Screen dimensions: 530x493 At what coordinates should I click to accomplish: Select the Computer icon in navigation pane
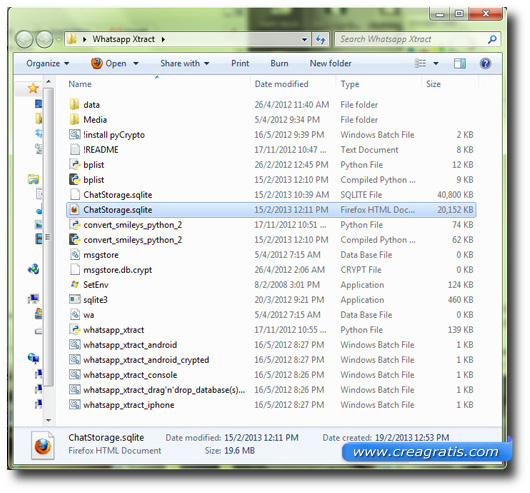click(33, 298)
